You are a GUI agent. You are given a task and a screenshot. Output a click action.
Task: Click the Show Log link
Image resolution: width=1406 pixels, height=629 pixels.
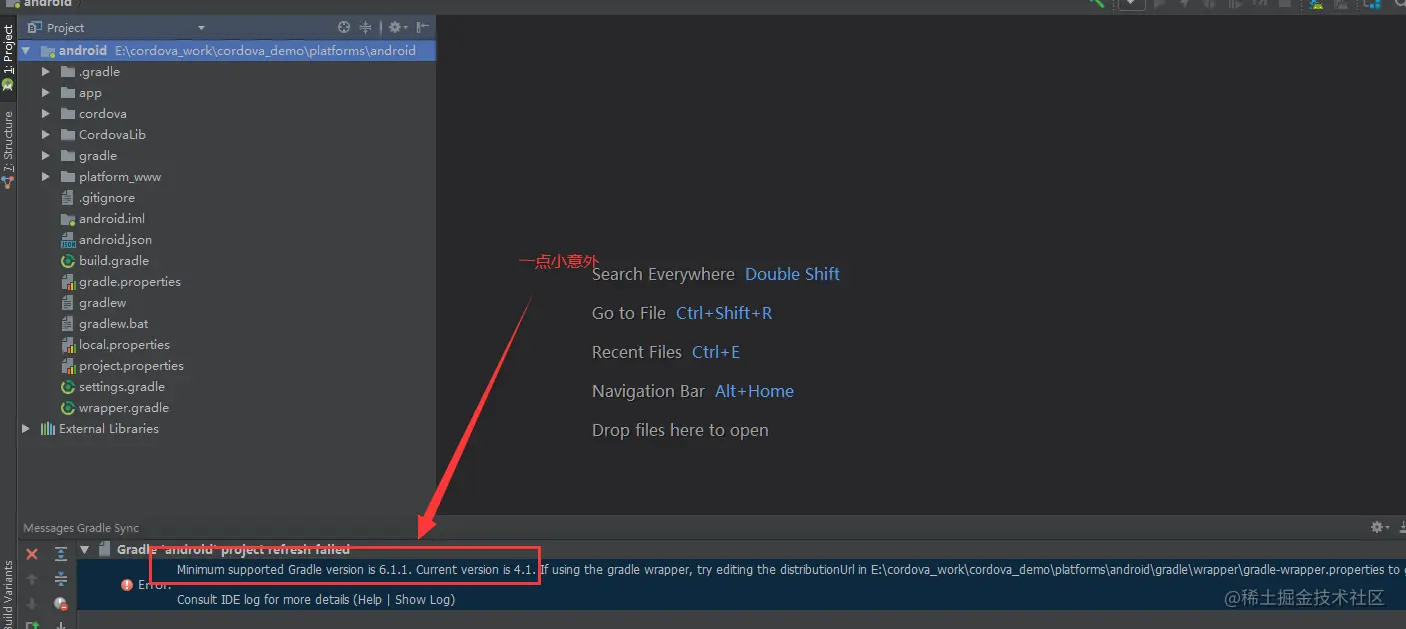[x=423, y=600]
